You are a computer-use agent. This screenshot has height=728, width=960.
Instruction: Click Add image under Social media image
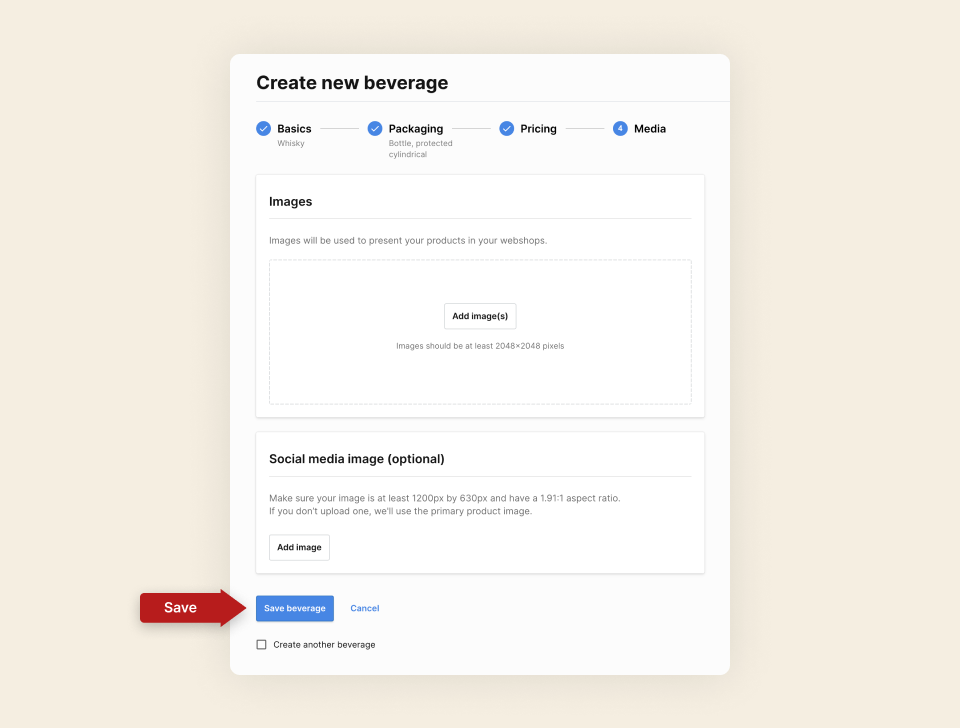click(x=298, y=547)
